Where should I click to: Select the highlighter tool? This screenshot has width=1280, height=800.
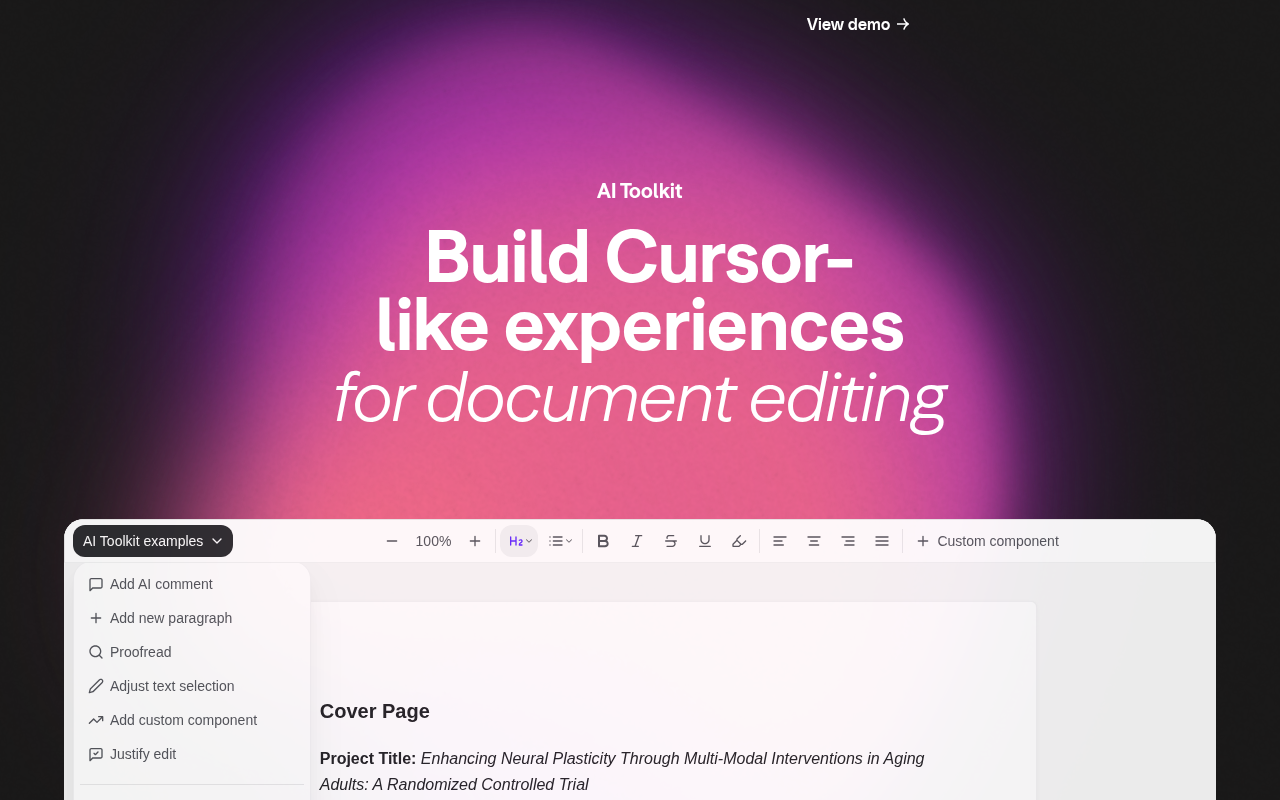pyautogui.click(x=739, y=541)
